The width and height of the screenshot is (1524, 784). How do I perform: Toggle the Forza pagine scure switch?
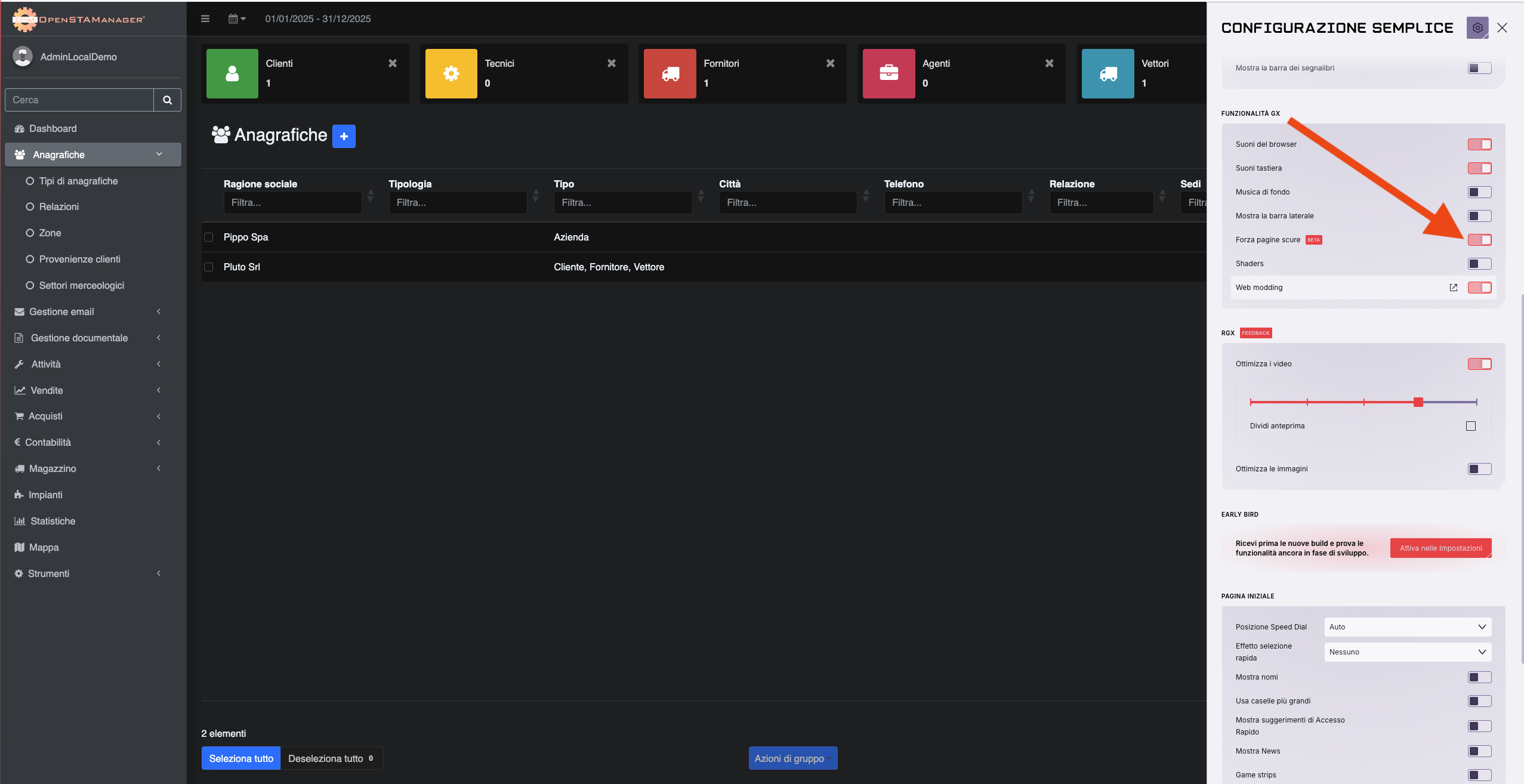[1479, 240]
